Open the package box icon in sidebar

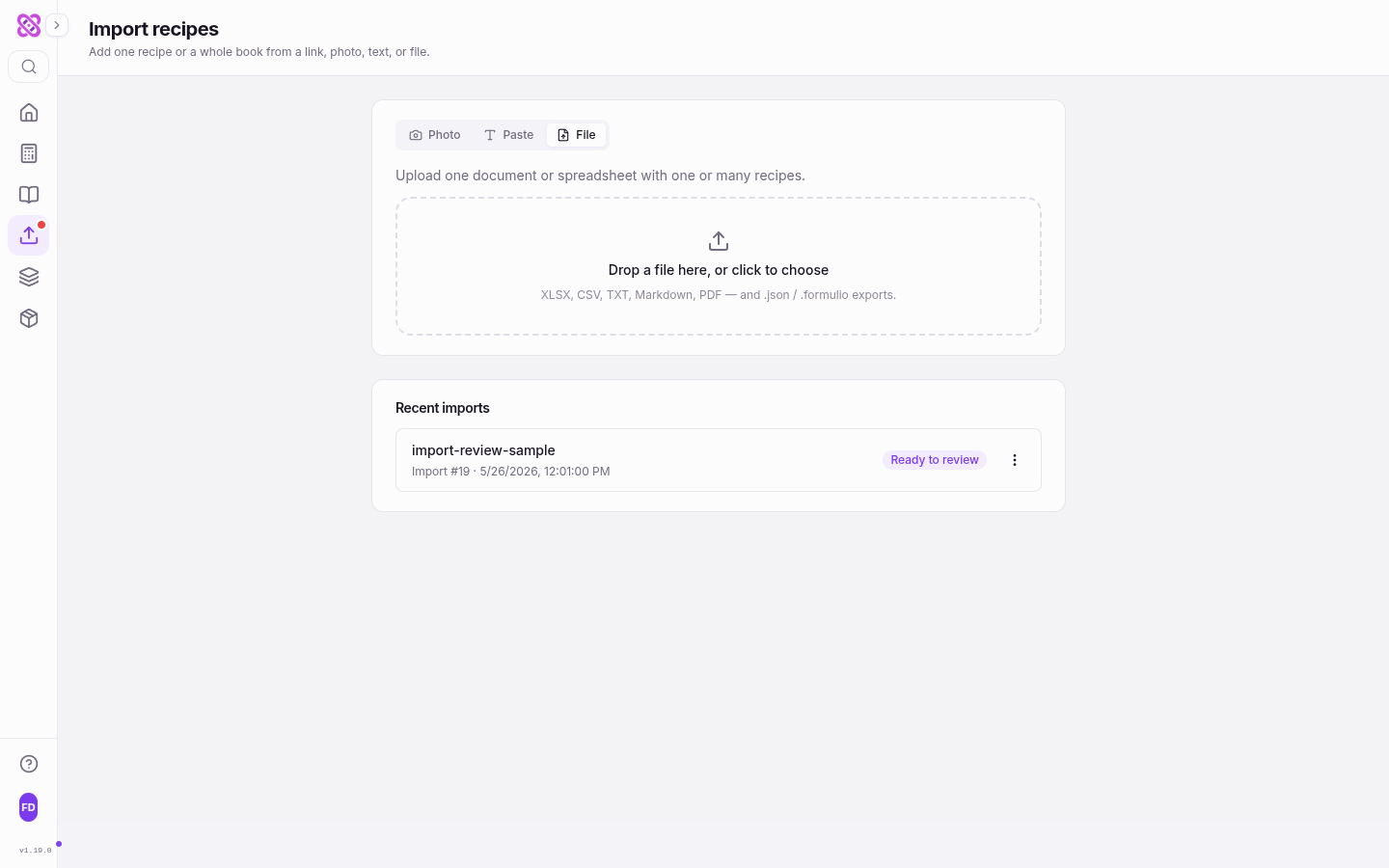coord(29,318)
